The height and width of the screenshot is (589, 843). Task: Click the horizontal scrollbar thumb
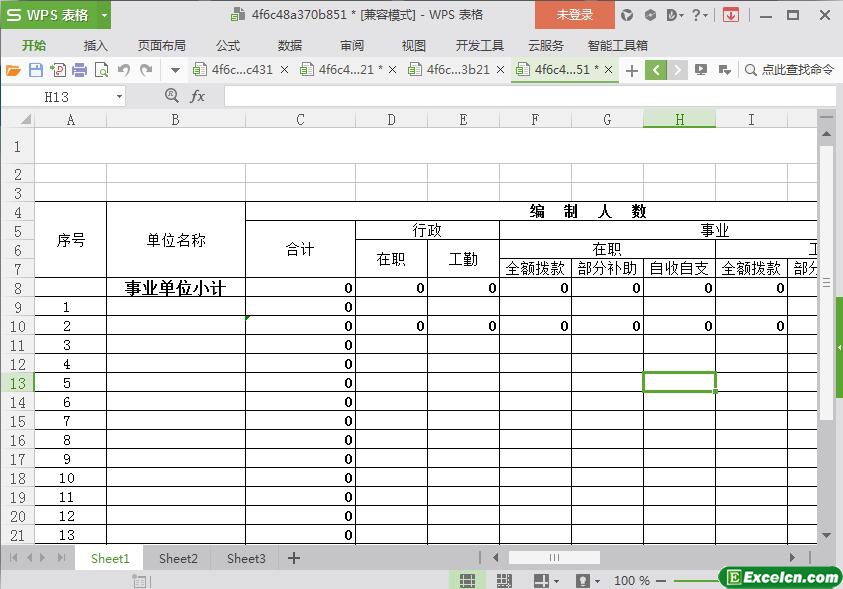click(x=554, y=558)
